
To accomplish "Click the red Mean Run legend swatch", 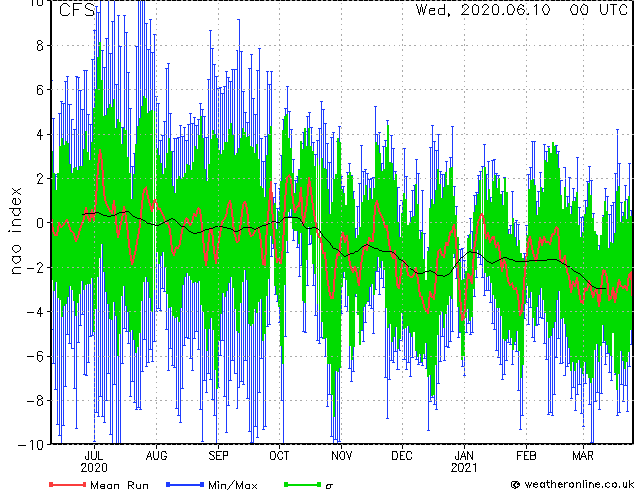I will pos(68,484).
